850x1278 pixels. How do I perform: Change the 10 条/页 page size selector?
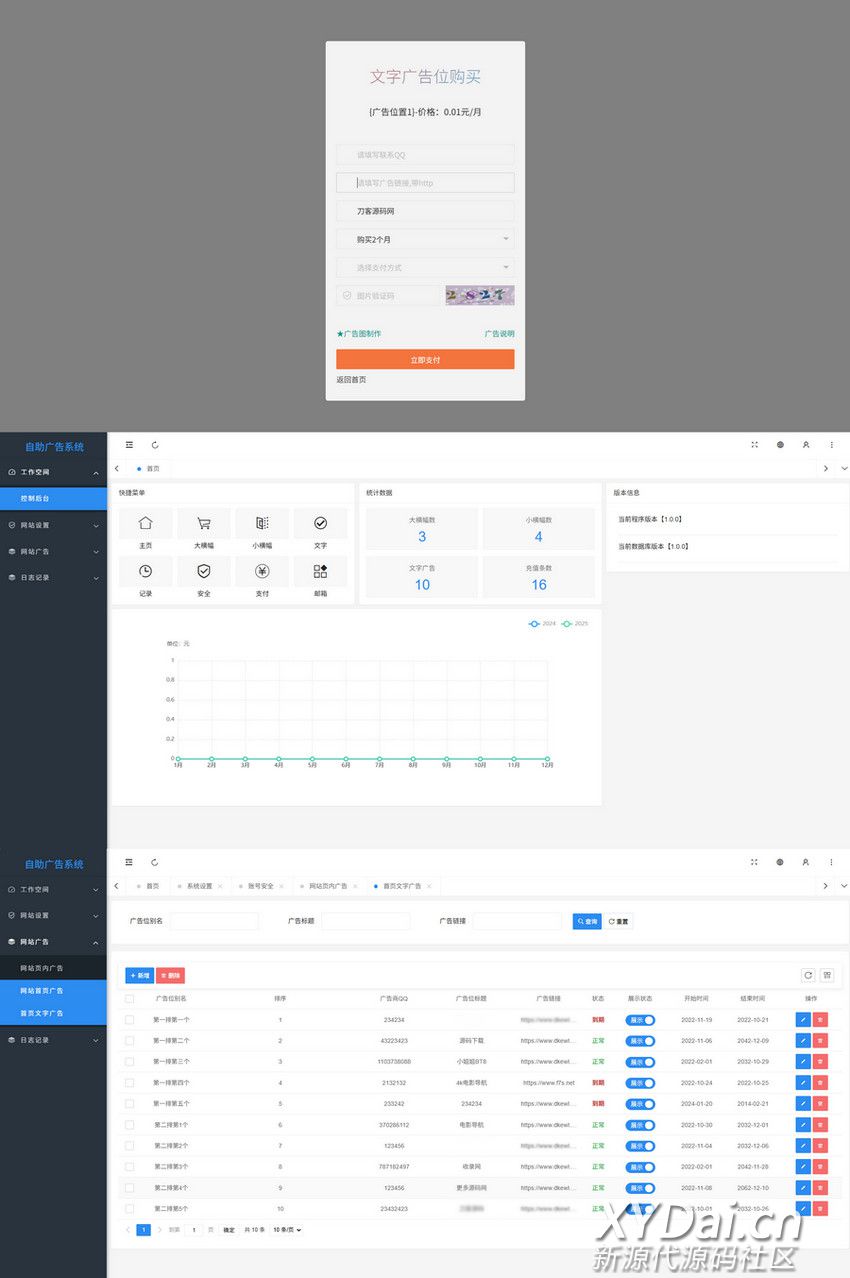coord(287,1230)
